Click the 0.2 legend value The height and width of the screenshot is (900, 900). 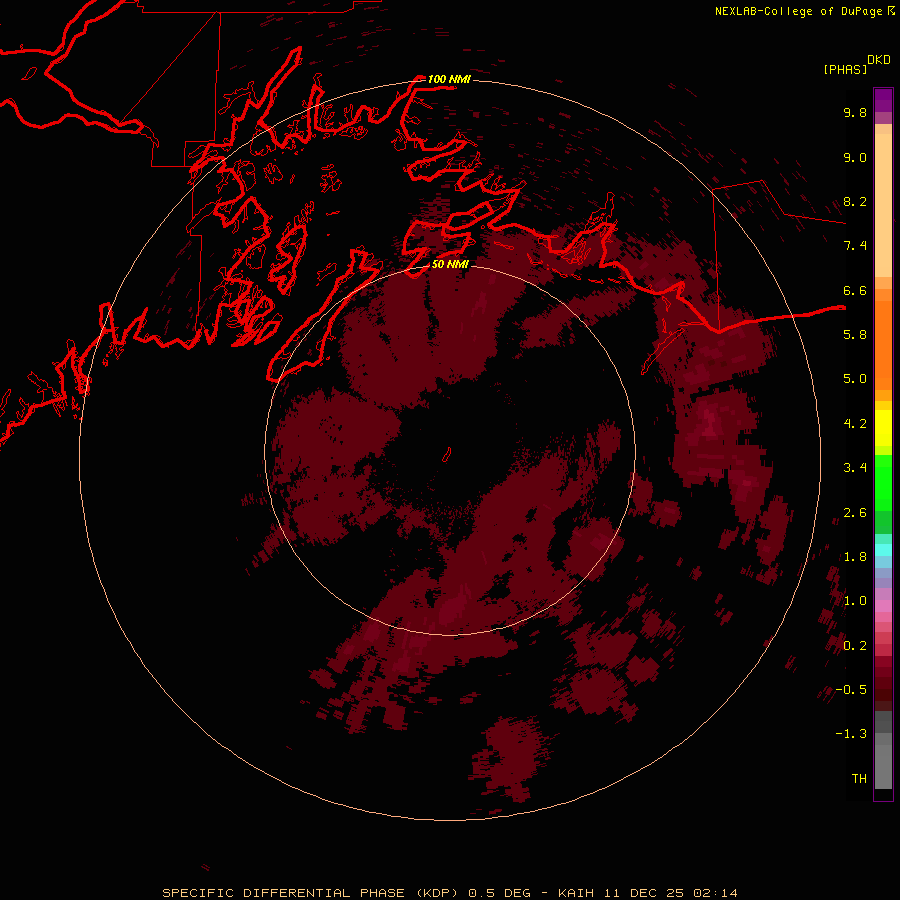point(855,646)
